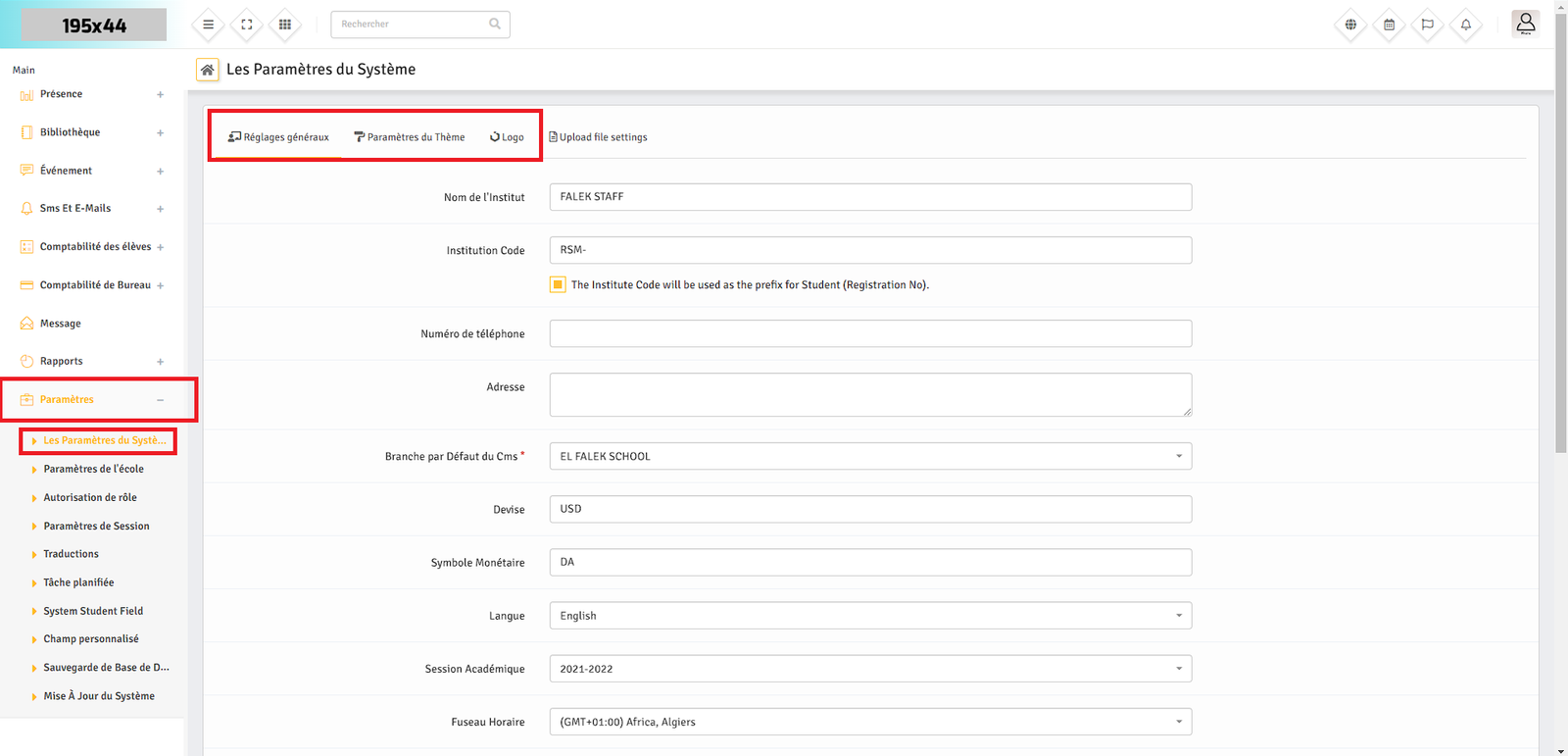Open the Langue dropdown
1568x756 pixels.
click(x=869, y=616)
